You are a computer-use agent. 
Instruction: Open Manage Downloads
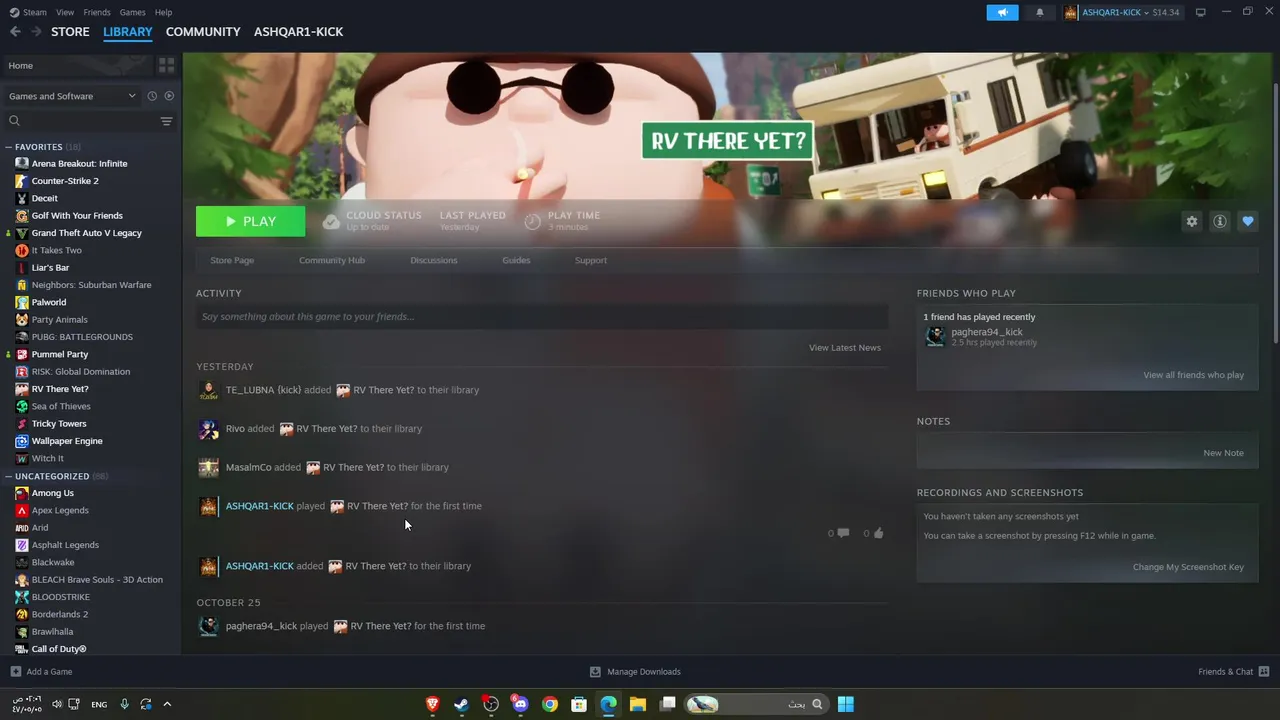pyautogui.click(x=635, y=672)
